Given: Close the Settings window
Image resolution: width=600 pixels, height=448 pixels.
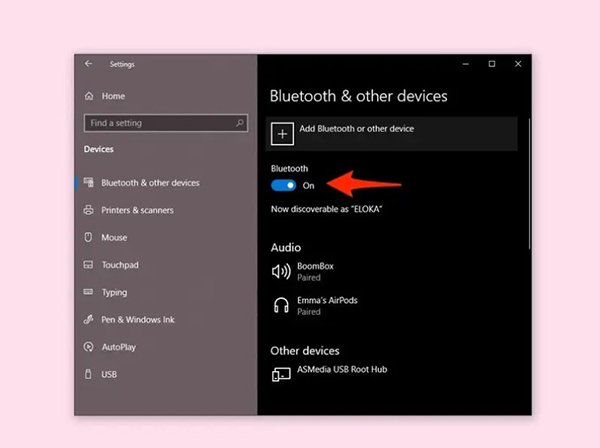Looking at the screenshot, I should coord(518,64).
